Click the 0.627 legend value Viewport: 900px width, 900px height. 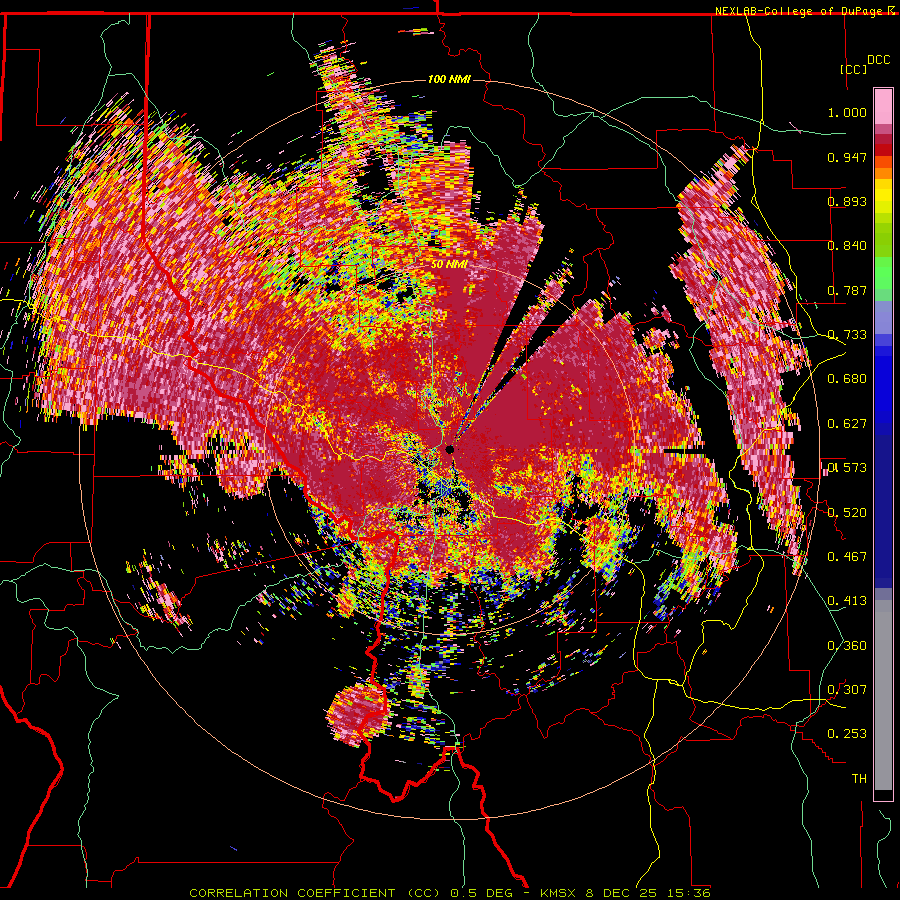point(847,424)
